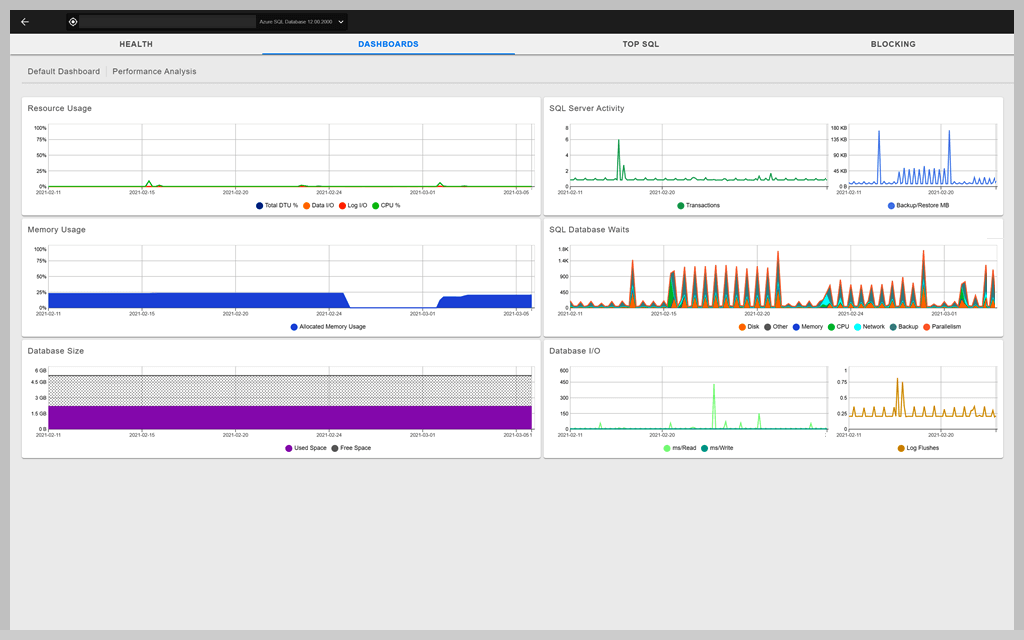
Task: Select the Performance Analysis dashboard link
Action: pos(152,71)
